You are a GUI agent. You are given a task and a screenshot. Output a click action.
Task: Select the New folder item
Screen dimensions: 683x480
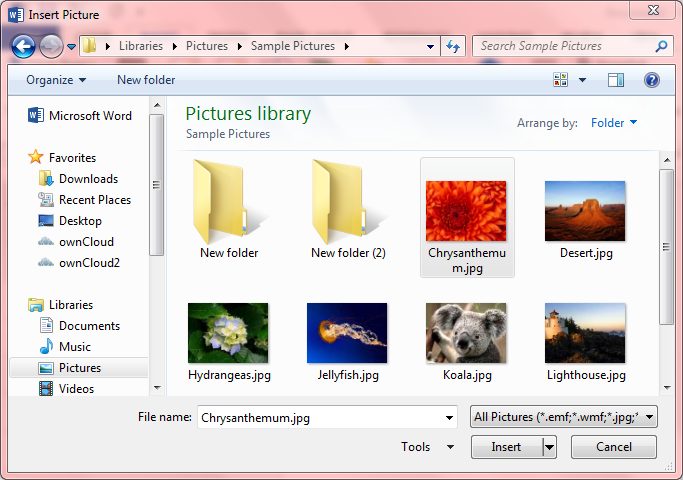[229, 210]
